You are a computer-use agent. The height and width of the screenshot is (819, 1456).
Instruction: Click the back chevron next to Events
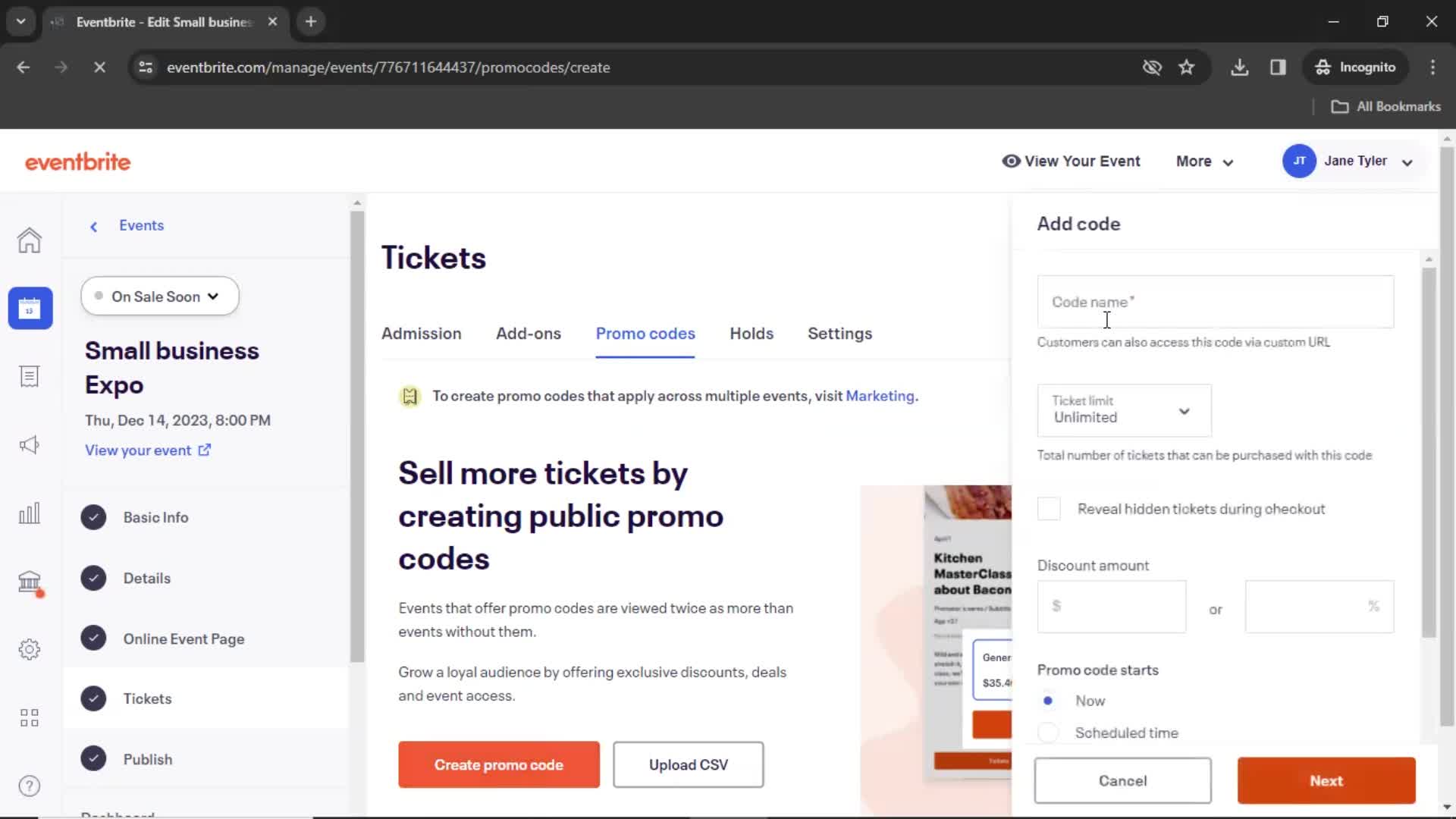click(94, 226)
